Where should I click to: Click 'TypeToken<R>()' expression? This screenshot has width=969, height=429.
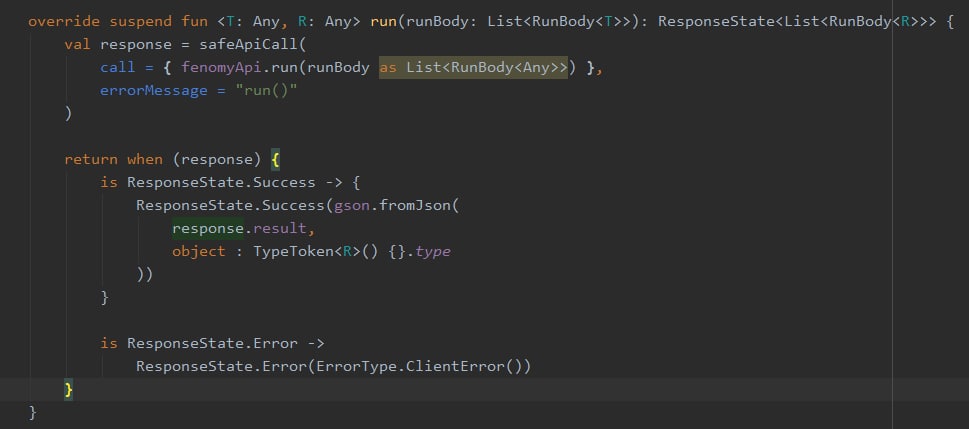316,252
